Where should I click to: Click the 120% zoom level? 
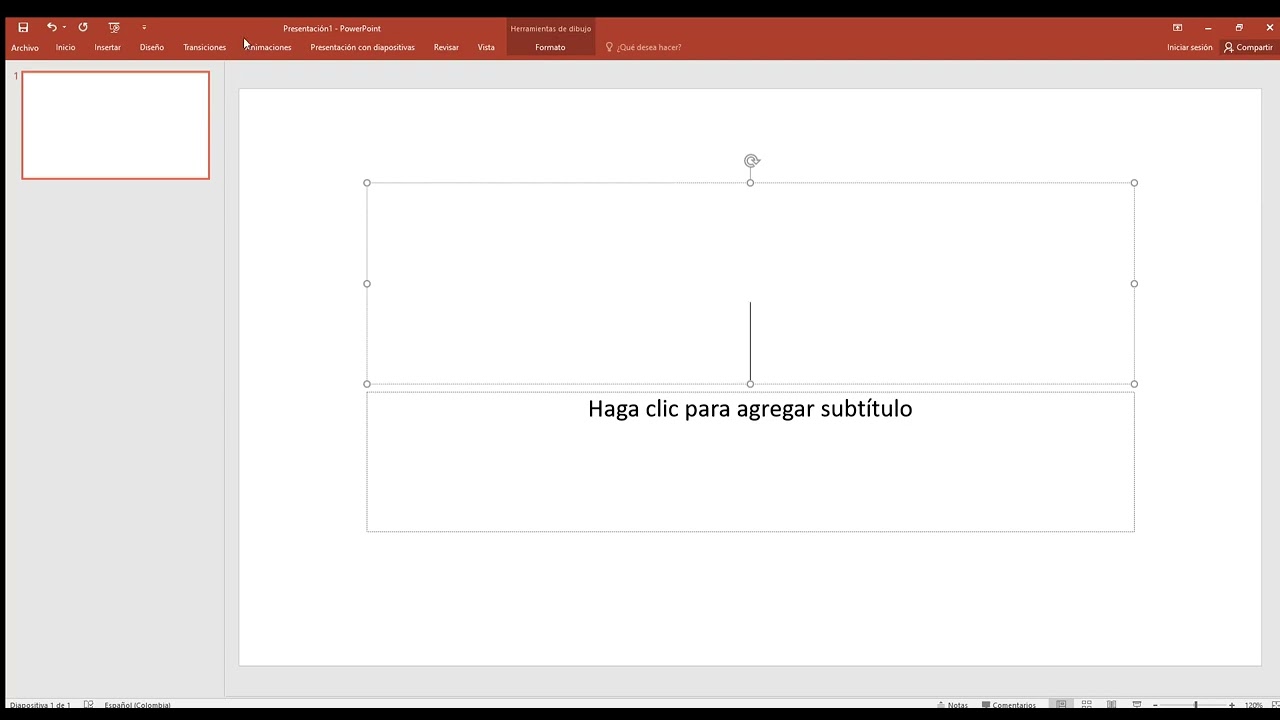point(1253,705)
